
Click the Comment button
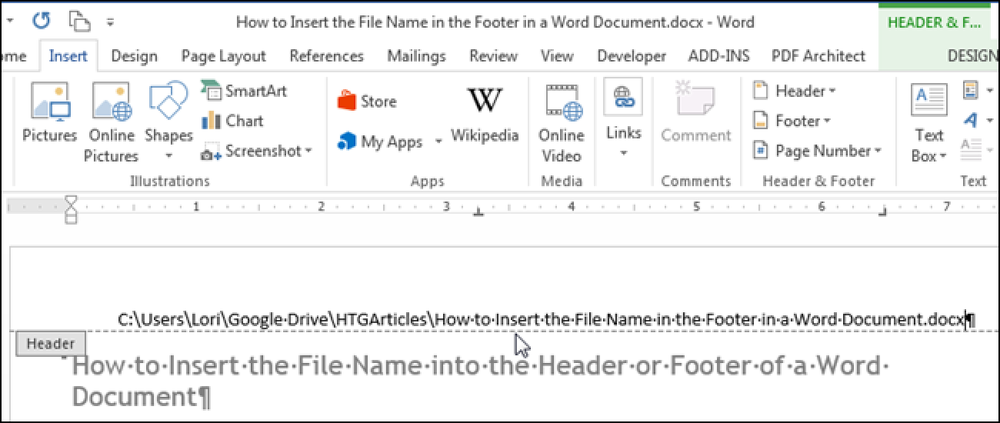point(696,114)
